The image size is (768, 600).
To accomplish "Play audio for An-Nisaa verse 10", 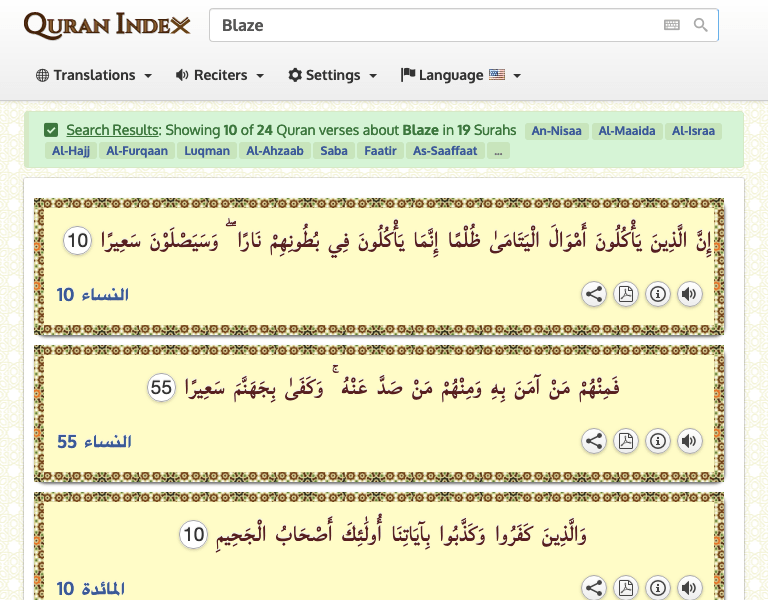I will (689, 295).
